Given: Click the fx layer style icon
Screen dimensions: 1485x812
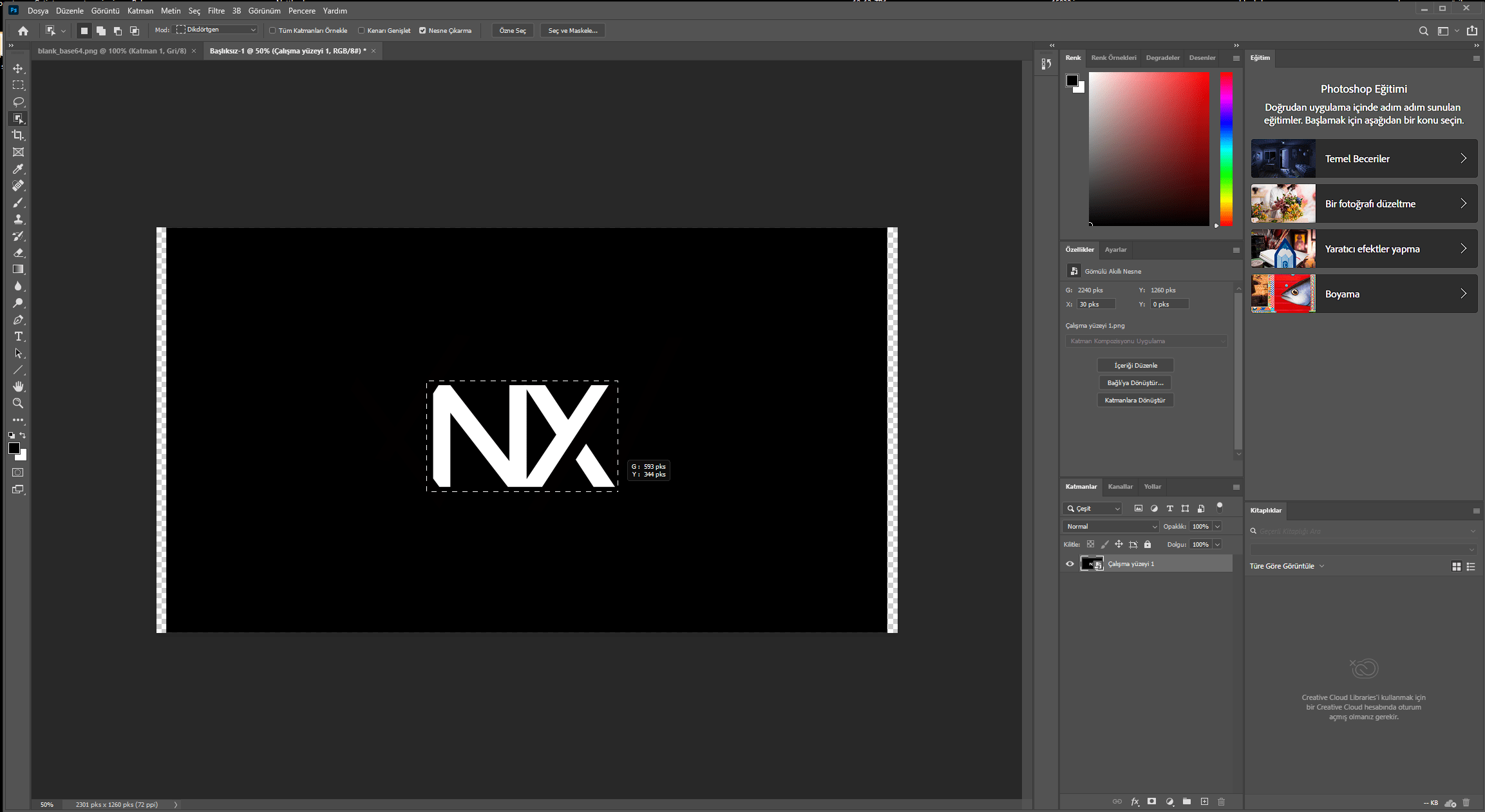Looking at the screenshot, I should tap(1135, 802).
